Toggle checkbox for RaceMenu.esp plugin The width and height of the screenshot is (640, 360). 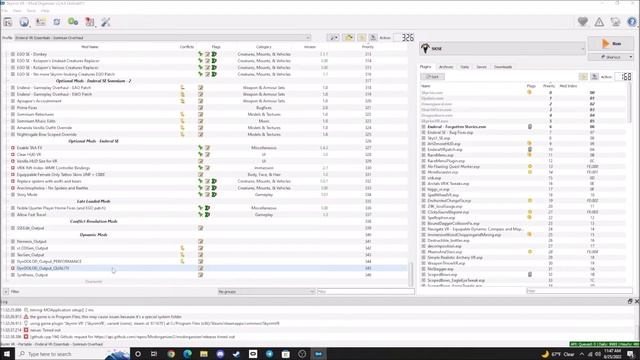(x=423, y=155)
